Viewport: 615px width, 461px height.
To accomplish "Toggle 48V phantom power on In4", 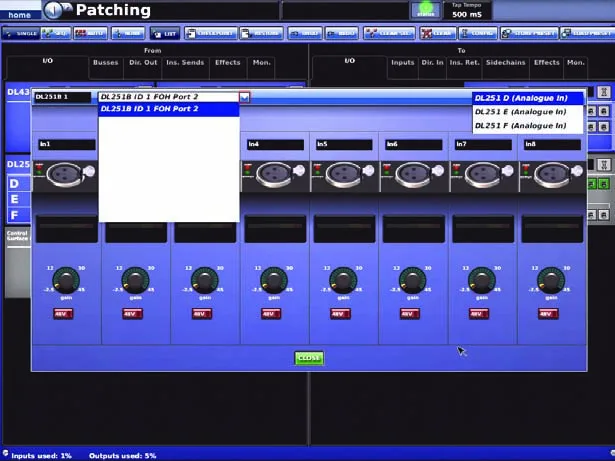I will [x=271, y=314].
